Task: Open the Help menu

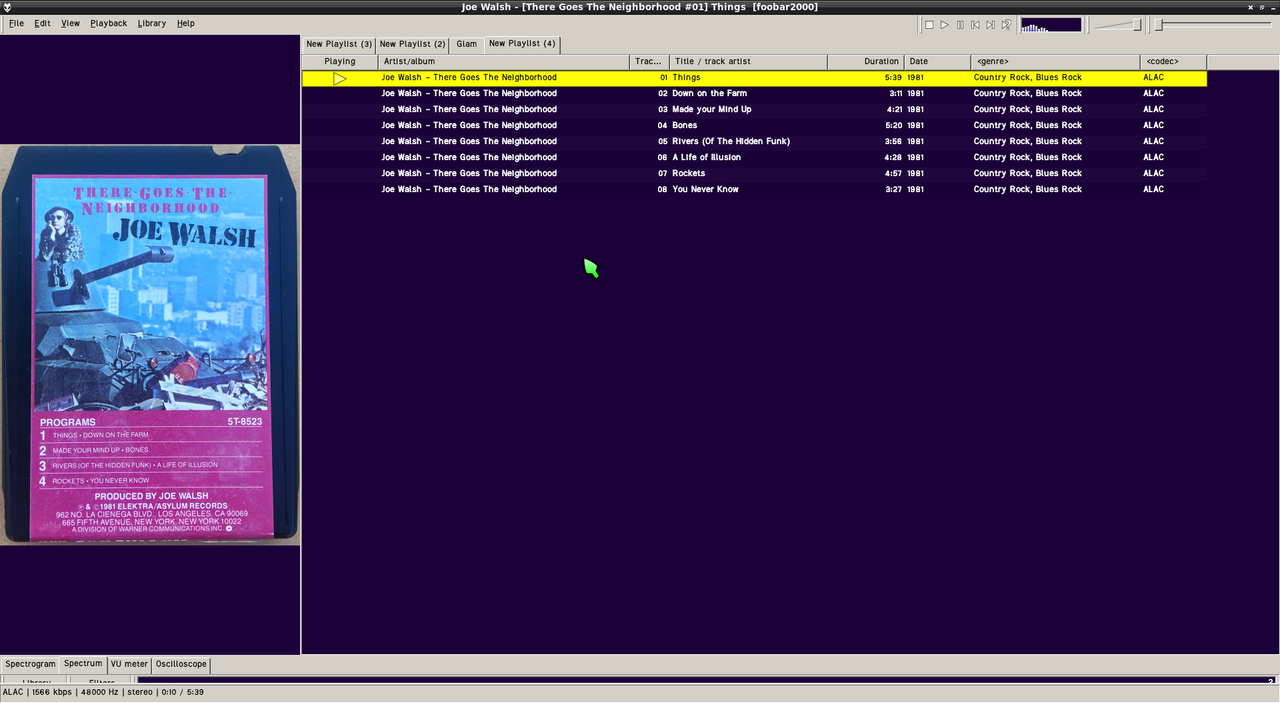Action: (186, 23)
